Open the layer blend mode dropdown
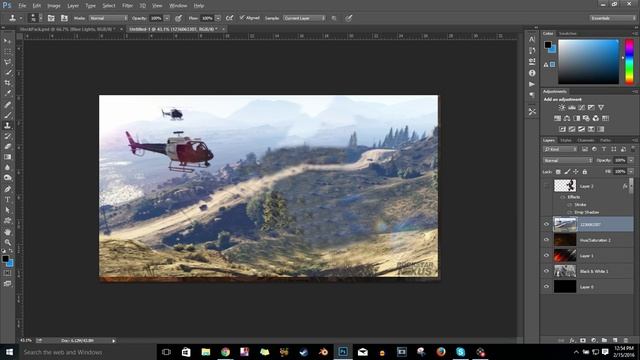Image resolution: width=640 pixels, height=360 pixels. [567, 160]
